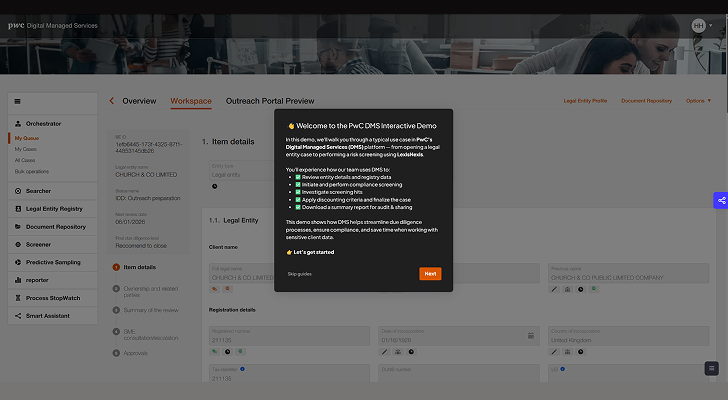This screenshot has width=728, height=400.
Task: Select My Queue in the sidebar
Action: (27, 138)
